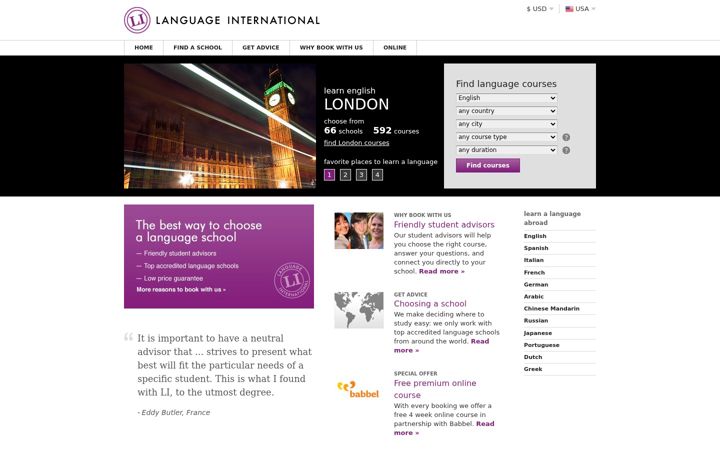Click the London Big Ben photo
Viewport: 720px width, 450px height.
pyautogui.click(x=220, y=126)
